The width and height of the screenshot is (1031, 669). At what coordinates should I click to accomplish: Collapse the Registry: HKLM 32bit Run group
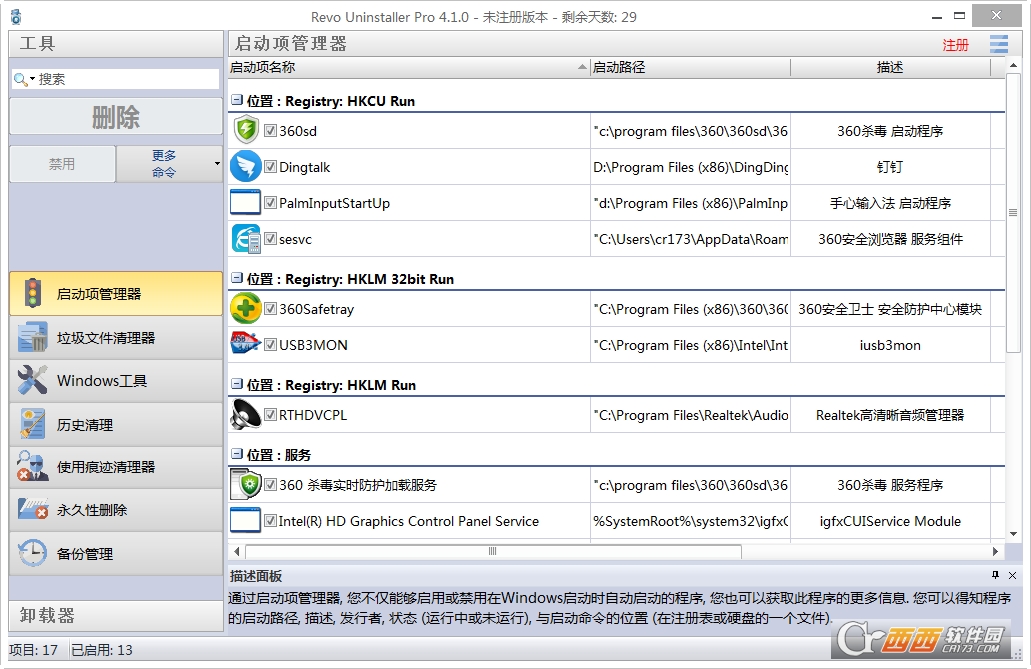[x=237, y=278]
